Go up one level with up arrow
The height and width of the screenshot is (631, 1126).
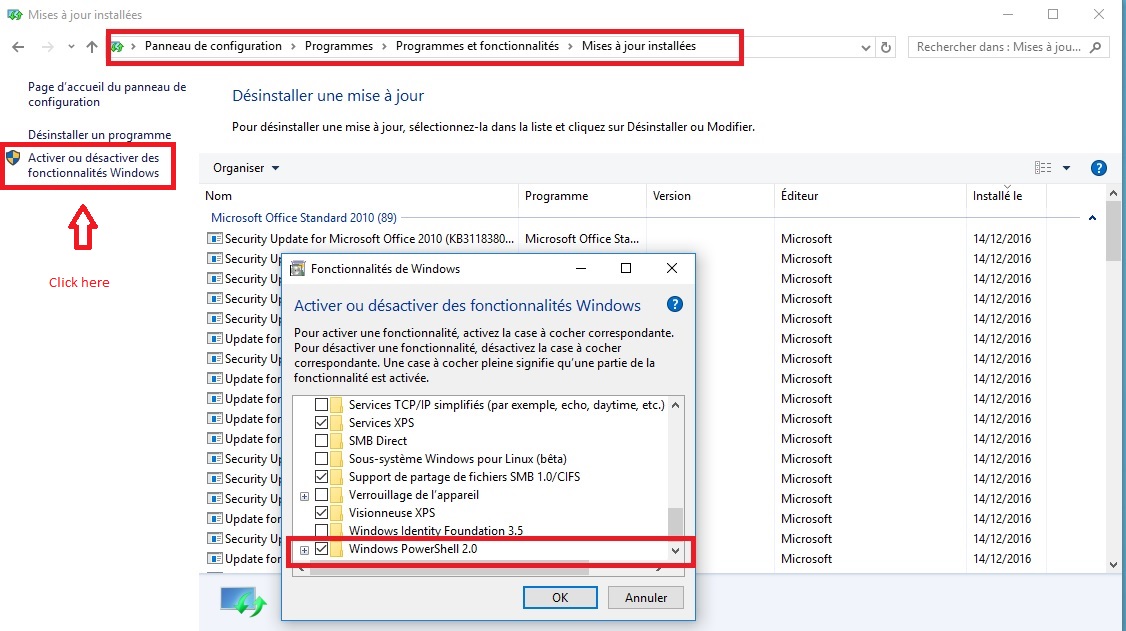(92, 47)
